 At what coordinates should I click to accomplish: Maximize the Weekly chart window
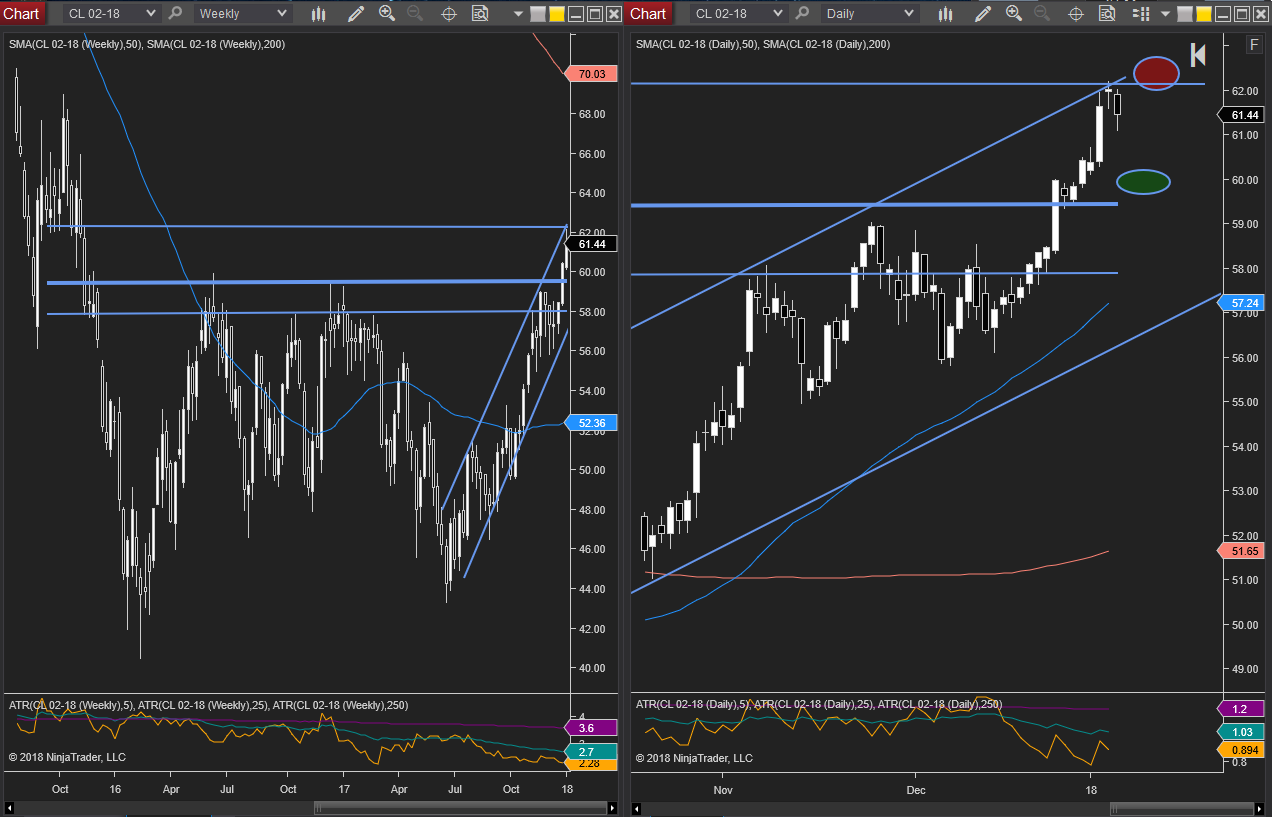(594, 14)
